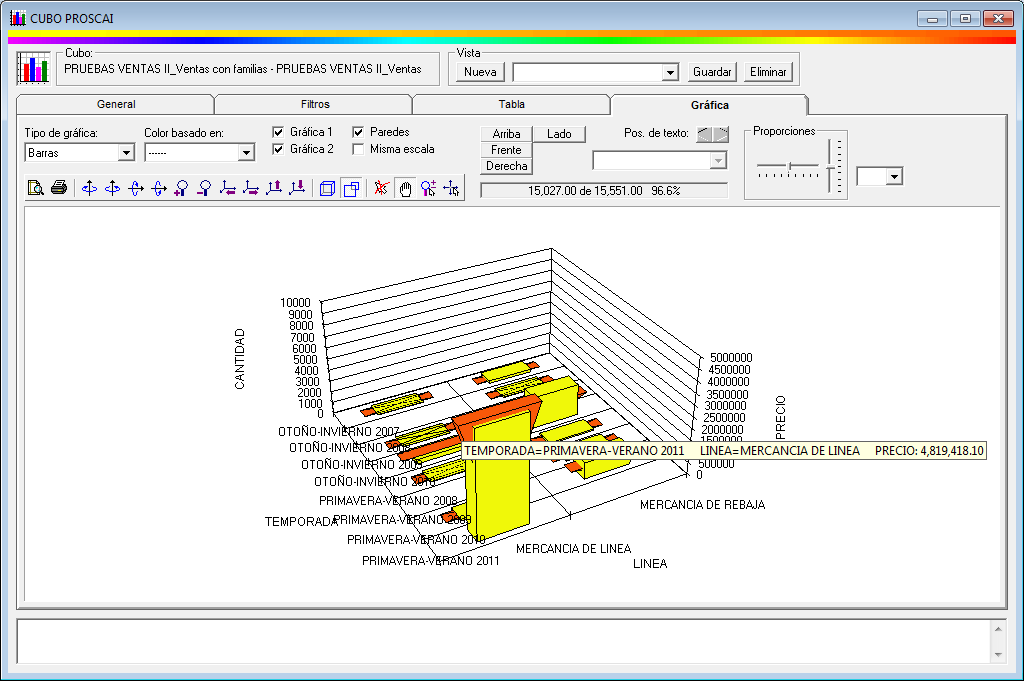
Task: Click the bottom text area scroll-down arrow
Action: (998, 654)
